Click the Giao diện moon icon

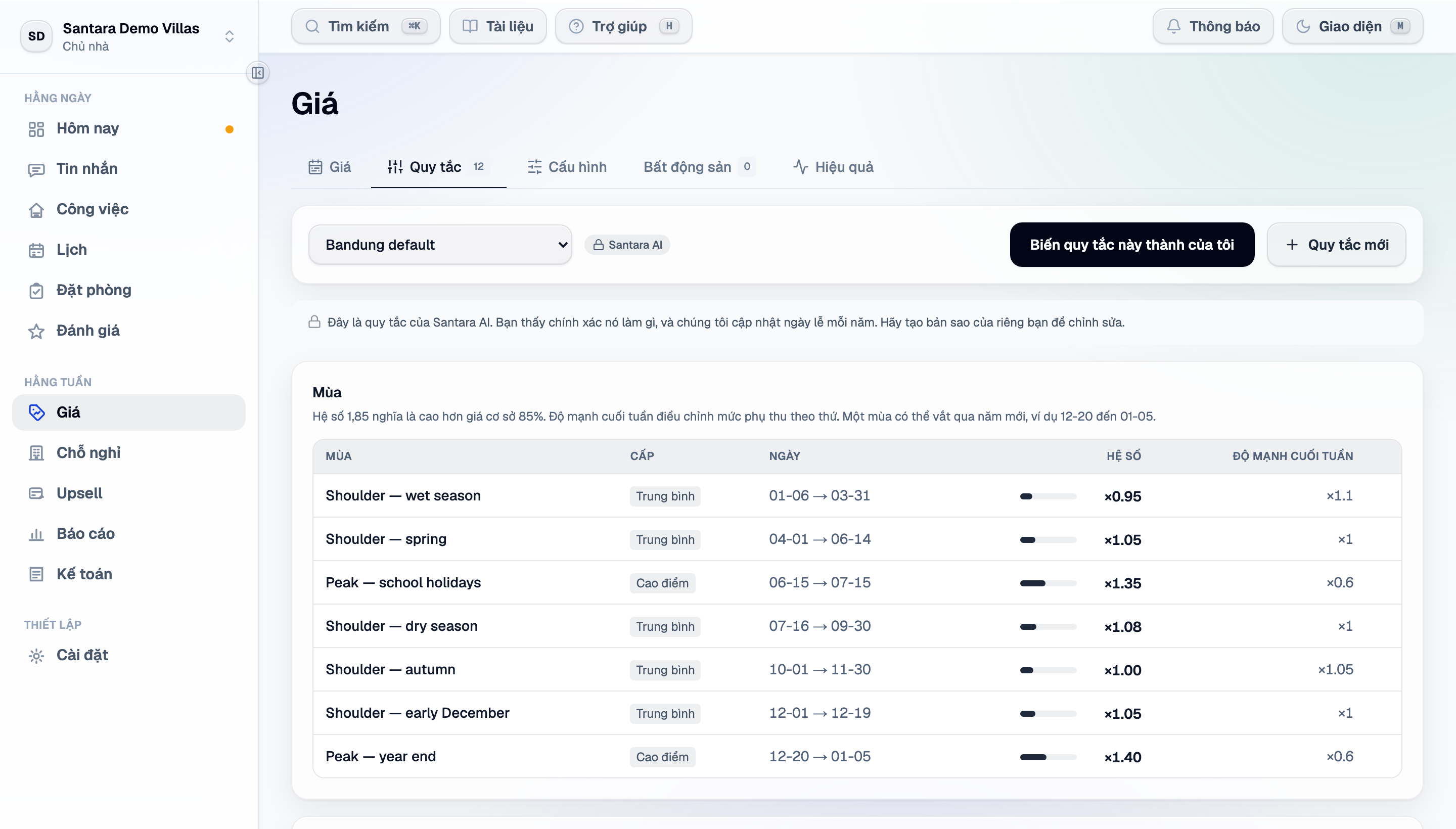pos(1303,26)
